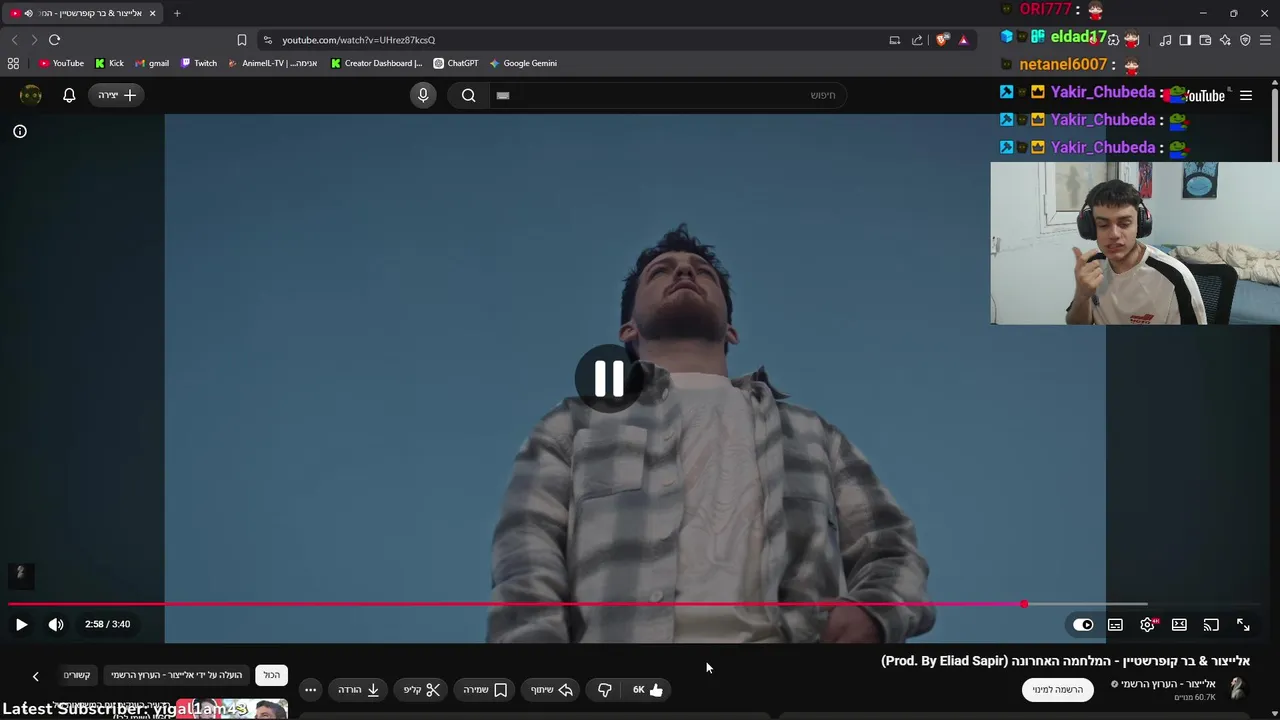Open browser main hamburger menu

click(1265, 40)
